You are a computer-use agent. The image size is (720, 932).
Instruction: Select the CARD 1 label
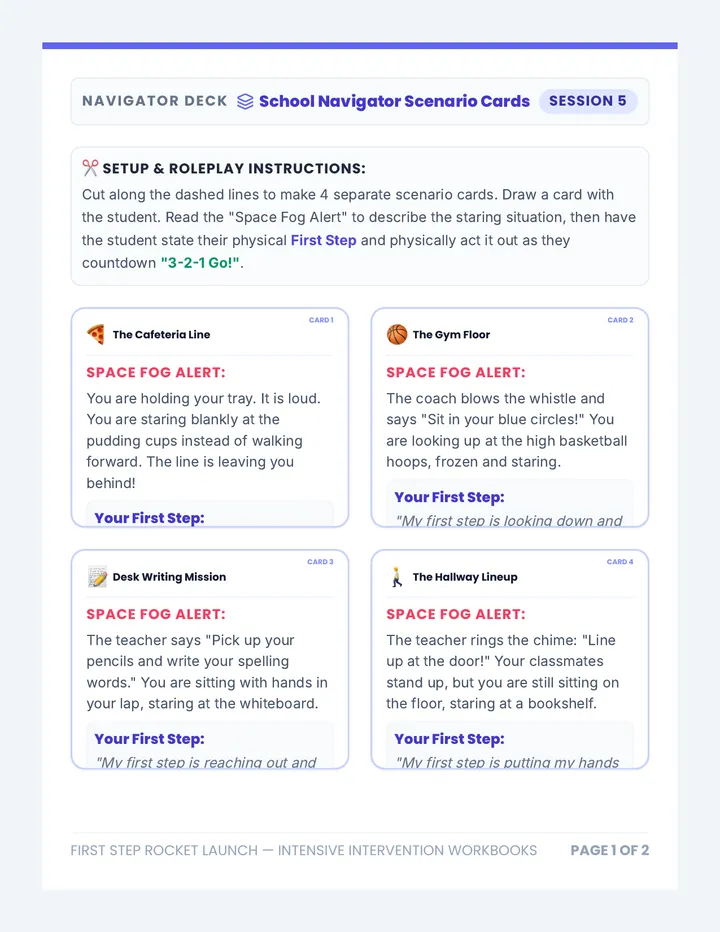321,320
